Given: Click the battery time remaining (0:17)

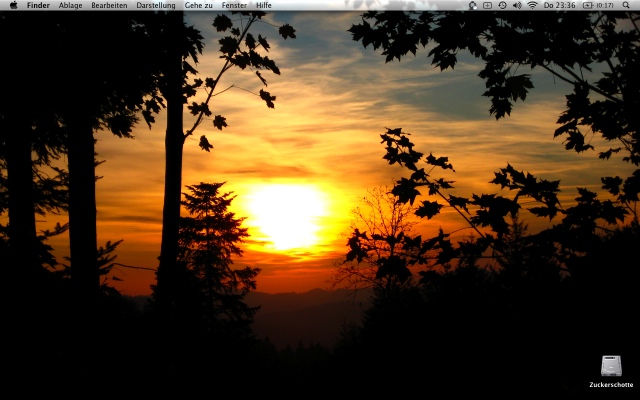Looking at the screenshot, I should click(604, 5).
